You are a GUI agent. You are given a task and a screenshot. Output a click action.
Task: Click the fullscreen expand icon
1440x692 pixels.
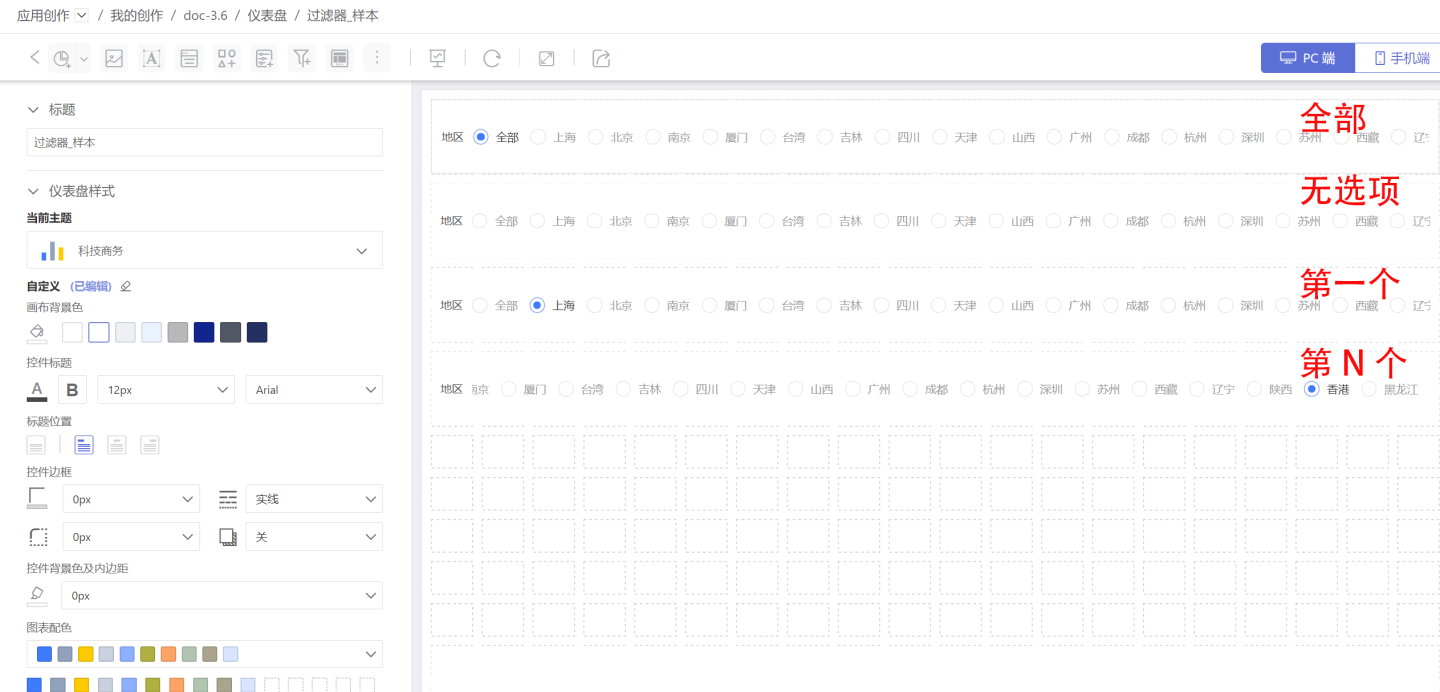[546, 58]
